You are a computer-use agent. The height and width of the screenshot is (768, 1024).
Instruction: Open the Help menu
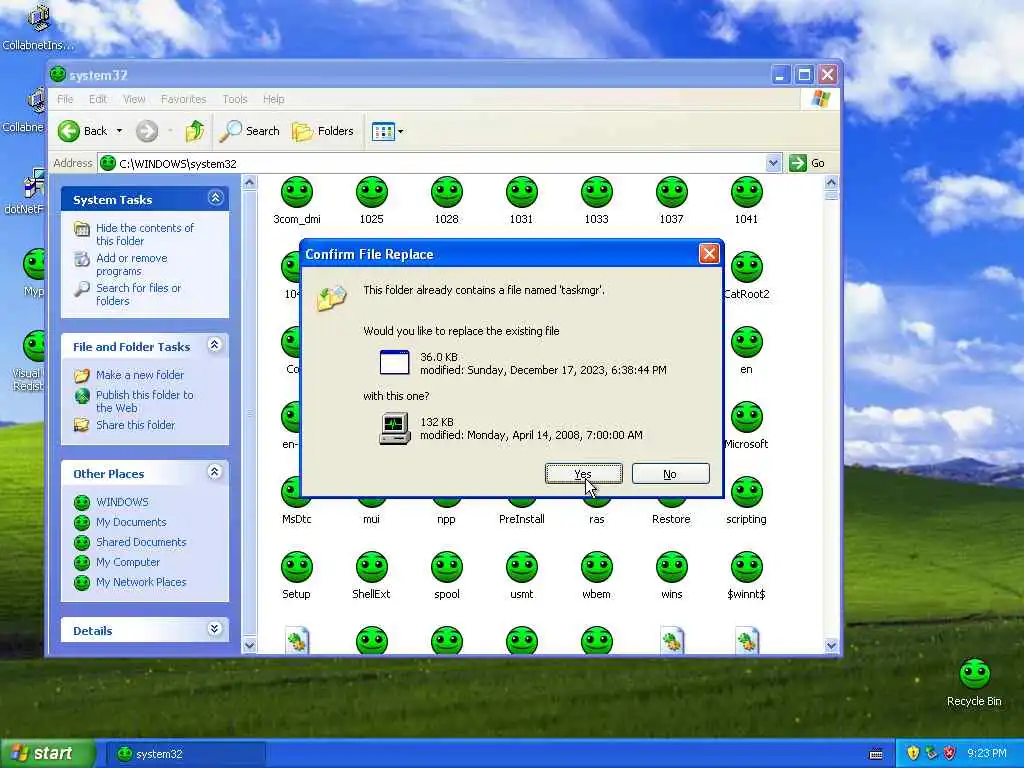pos(274,99)
